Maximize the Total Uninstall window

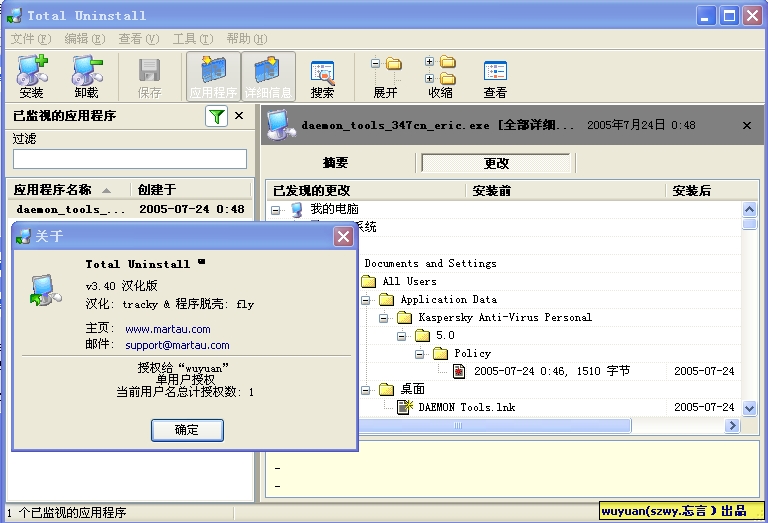tap(729, 16)
